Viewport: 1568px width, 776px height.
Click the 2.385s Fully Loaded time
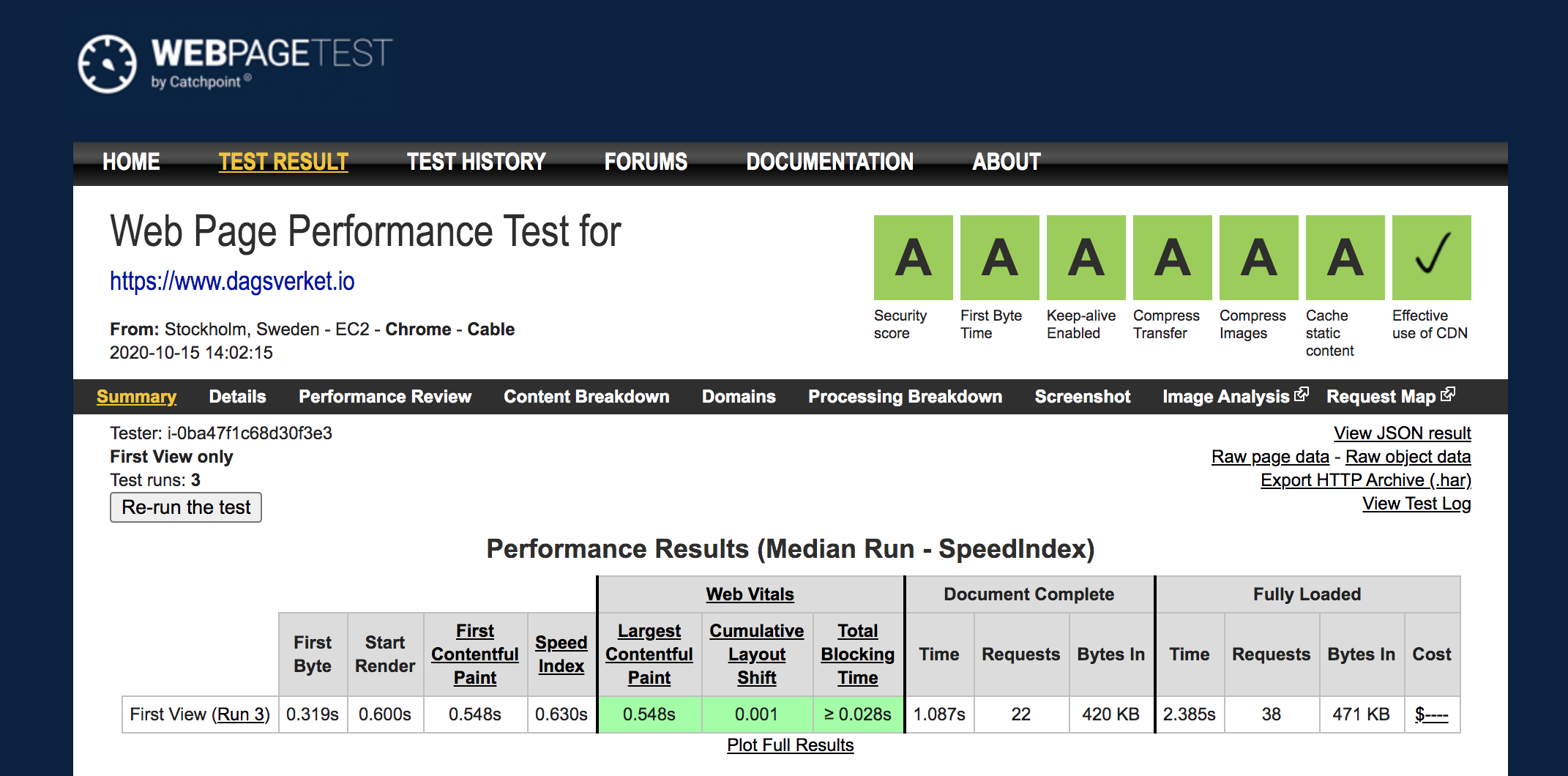click(x=1190, y=715)
